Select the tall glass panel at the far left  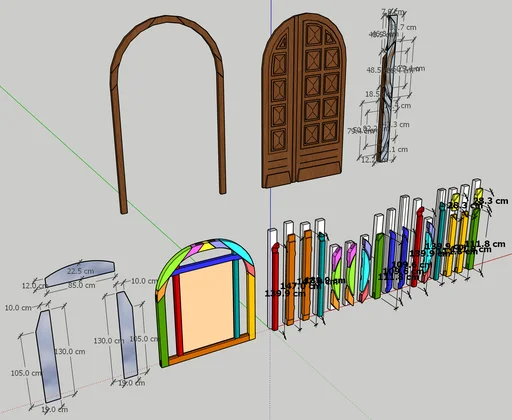[48, 356]
